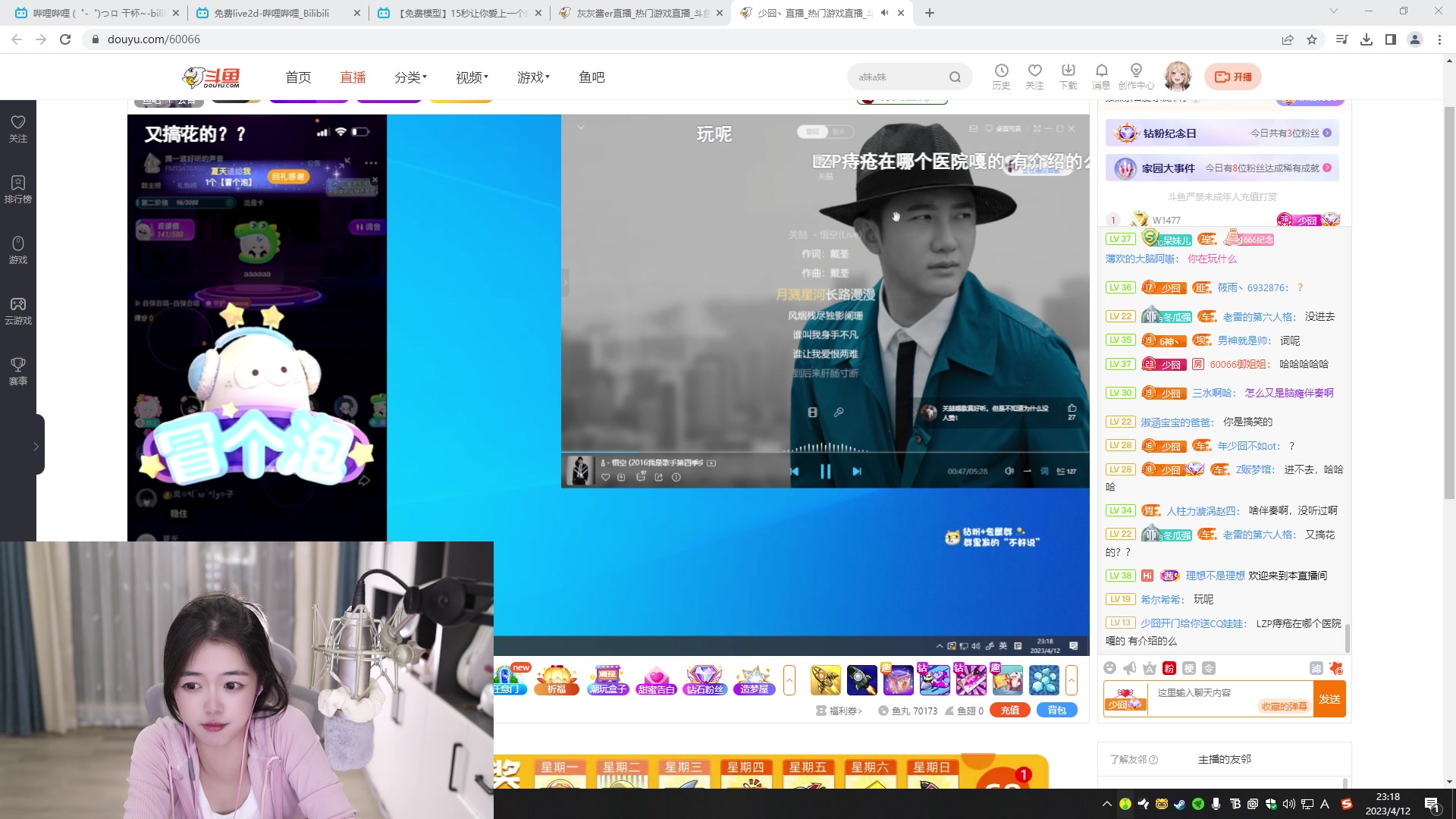Click the 开播 start streaming button
This screenshot has height=819, width=1456.
(1233, 77)
